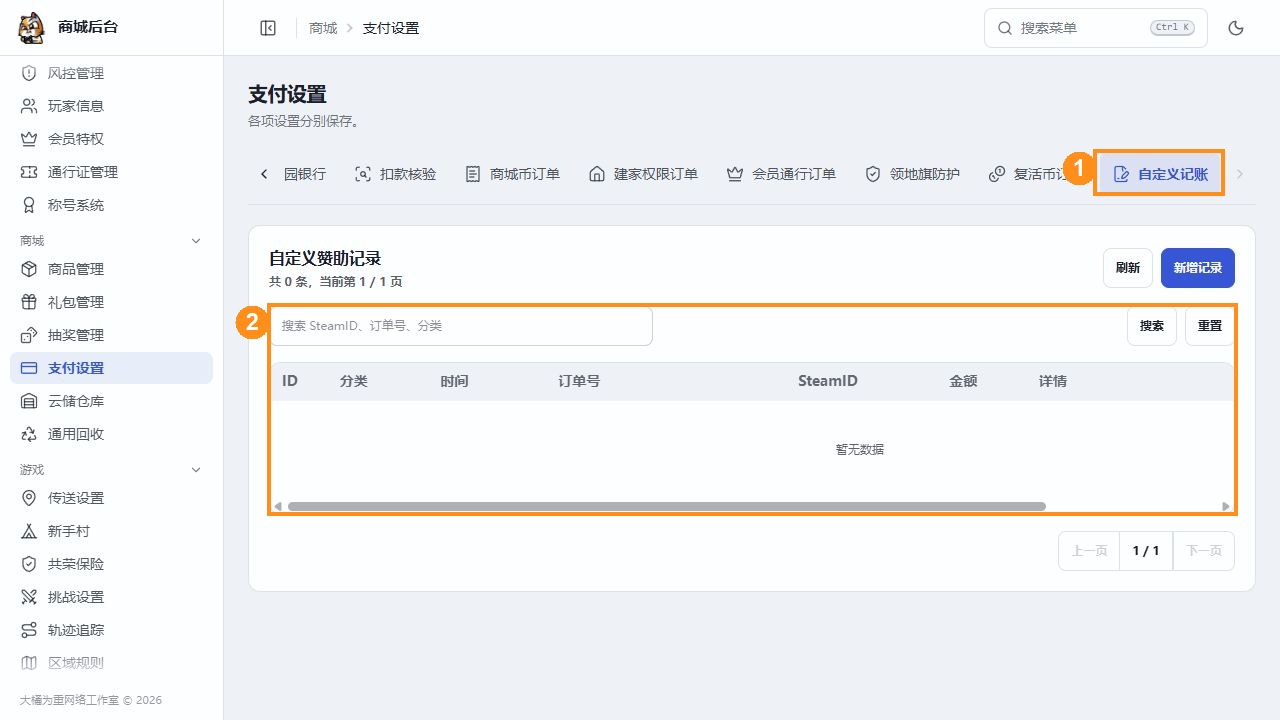Click the mall backend logo avatar

[32, 28]
